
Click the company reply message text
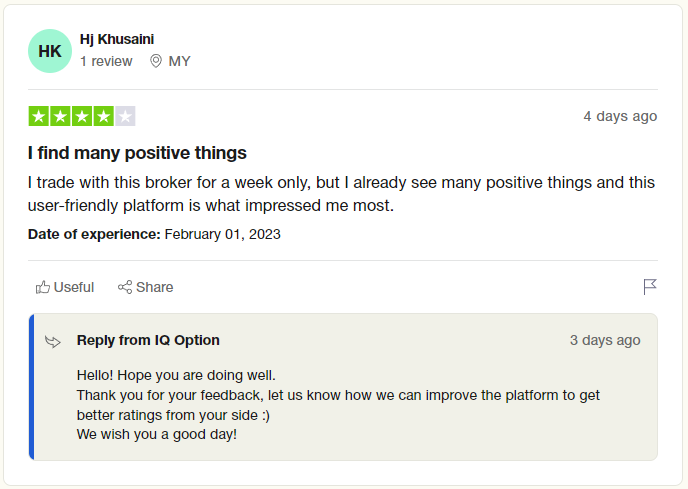click(338, 405)
